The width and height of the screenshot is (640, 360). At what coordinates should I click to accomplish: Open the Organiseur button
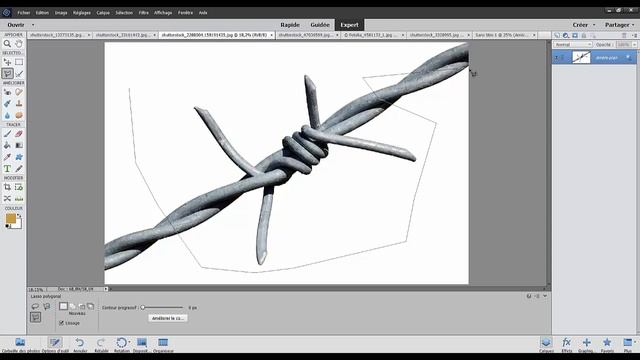[163, 345]
